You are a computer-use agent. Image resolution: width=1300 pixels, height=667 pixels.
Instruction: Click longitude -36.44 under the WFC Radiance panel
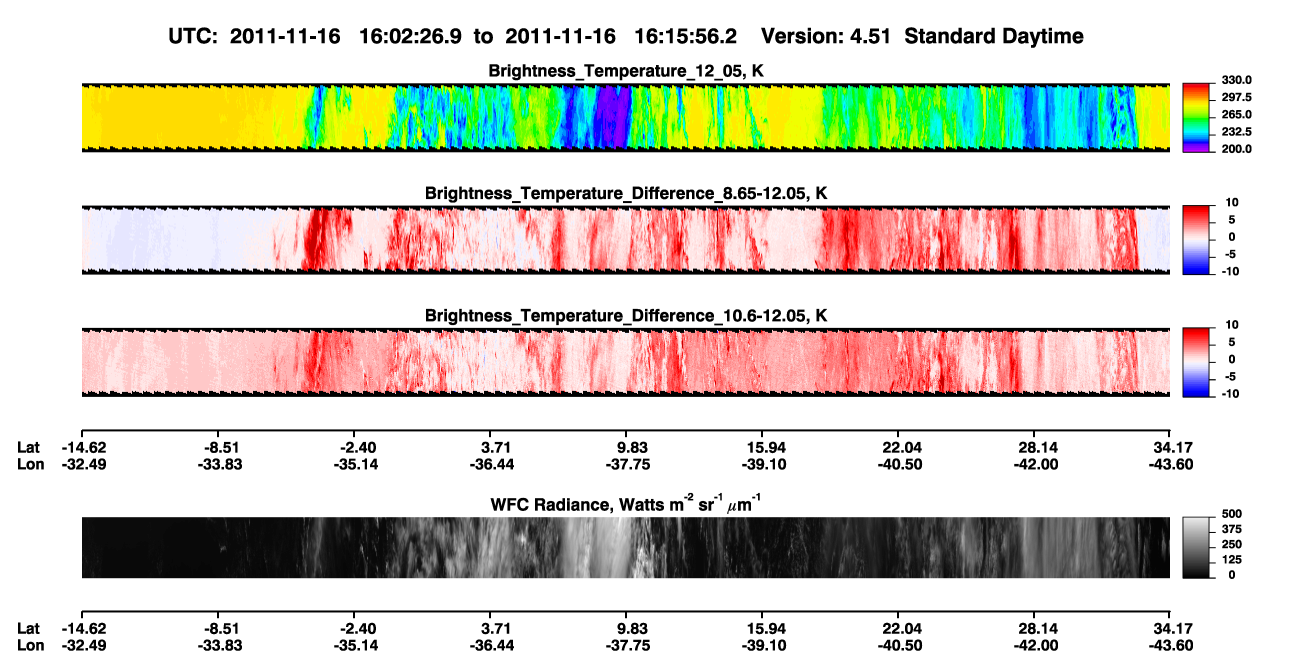coord(493,646)
